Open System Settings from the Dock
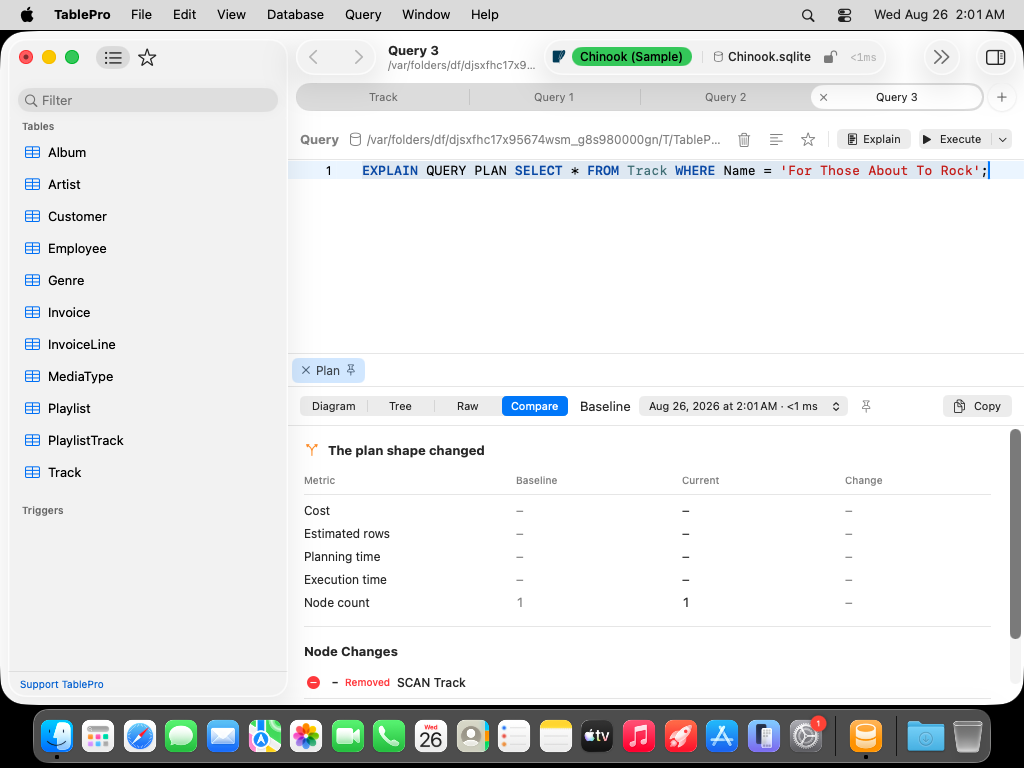Viewport: 1024px width, 768px height. pos(806,737)
